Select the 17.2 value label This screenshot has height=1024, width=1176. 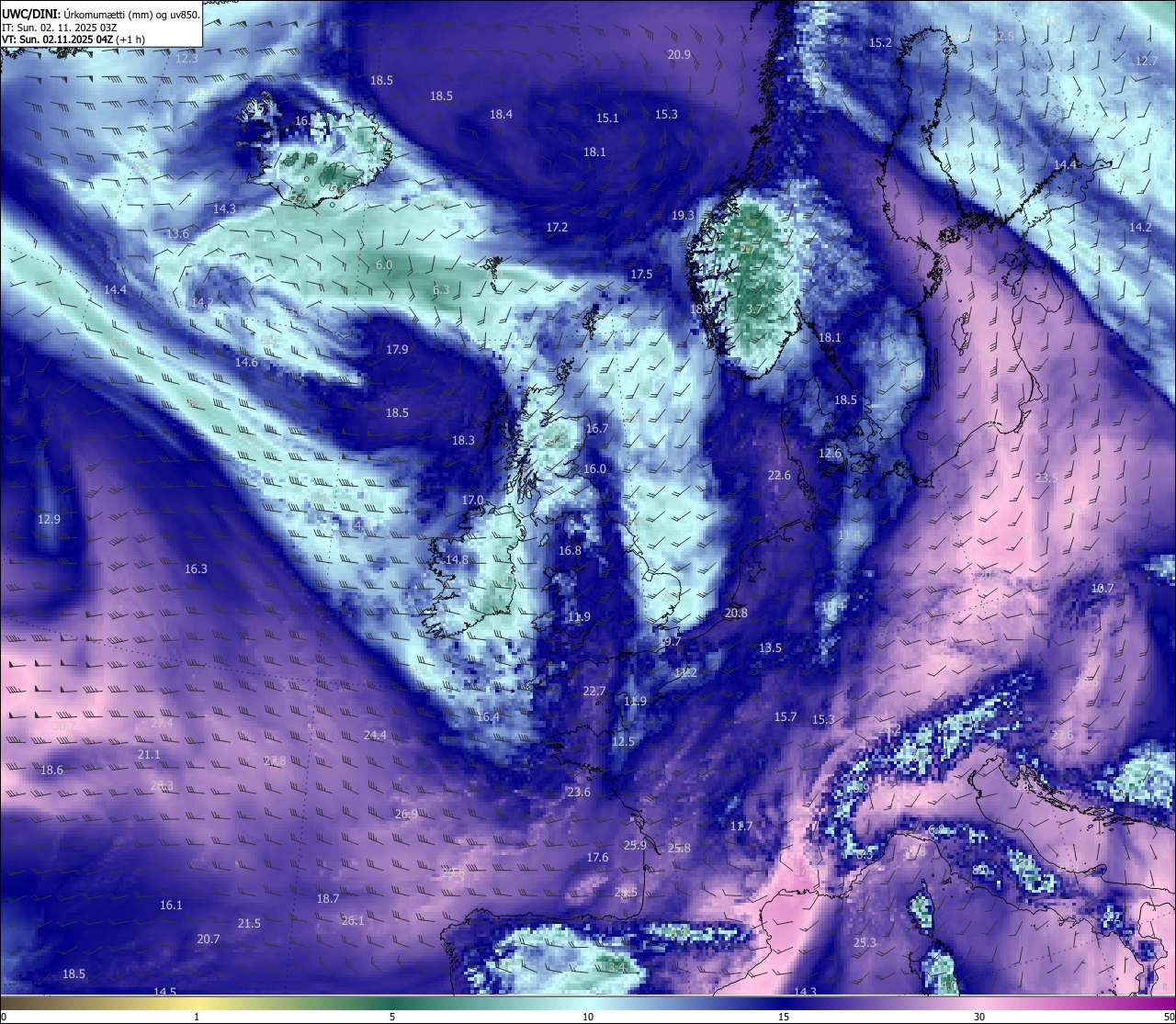coord(557,227)
